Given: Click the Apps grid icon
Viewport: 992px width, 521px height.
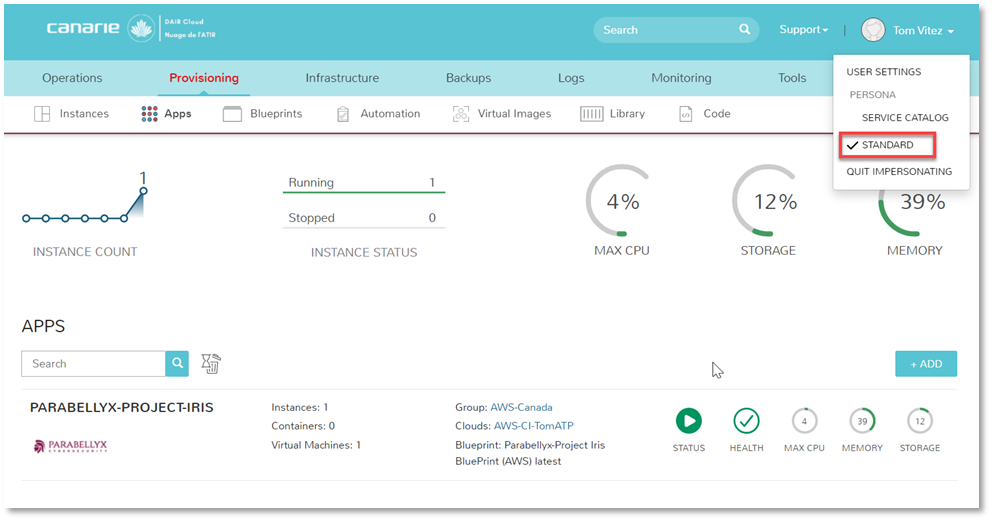Looking at the screenshot, I should [x=150, y=114].
